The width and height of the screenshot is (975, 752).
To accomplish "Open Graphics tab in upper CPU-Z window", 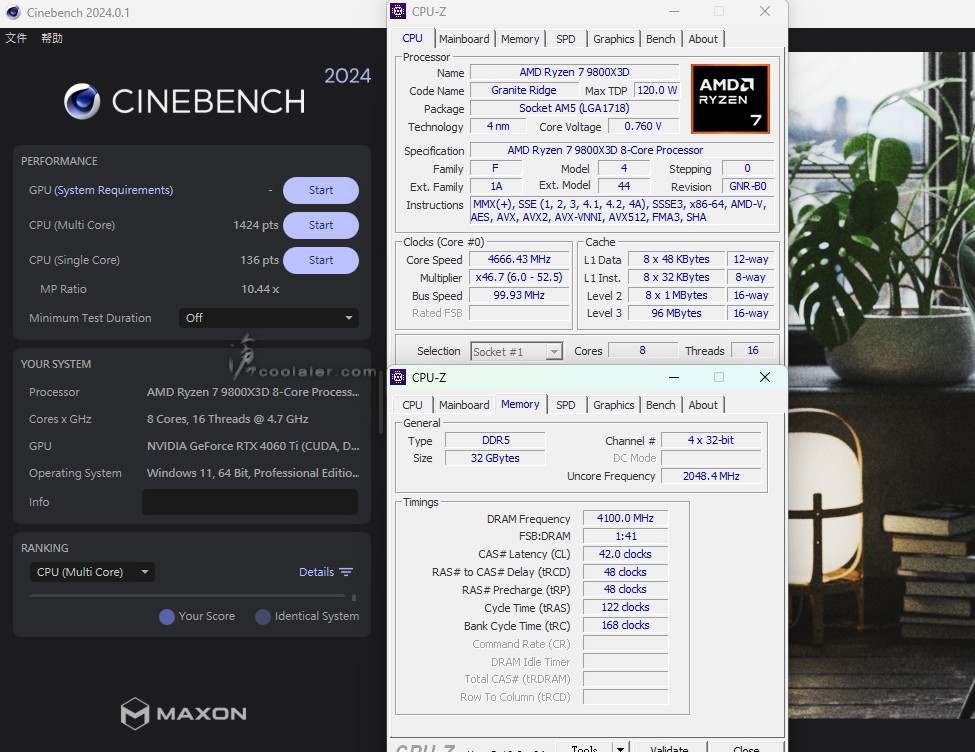I will tap(613, 39).
